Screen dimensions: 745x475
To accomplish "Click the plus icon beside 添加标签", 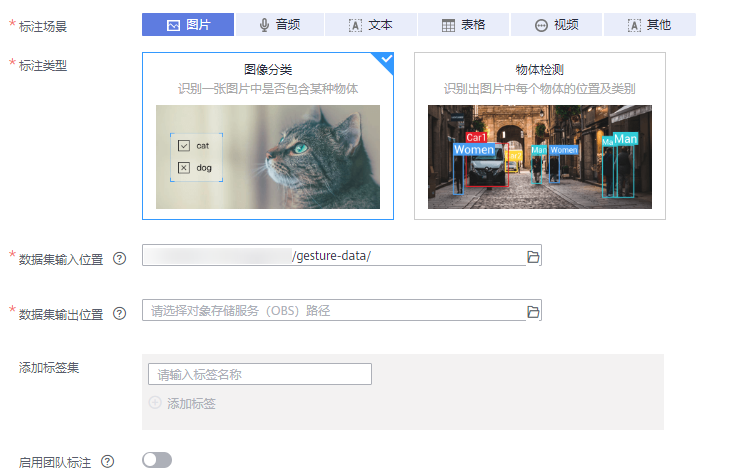I will tap(155, 403).
